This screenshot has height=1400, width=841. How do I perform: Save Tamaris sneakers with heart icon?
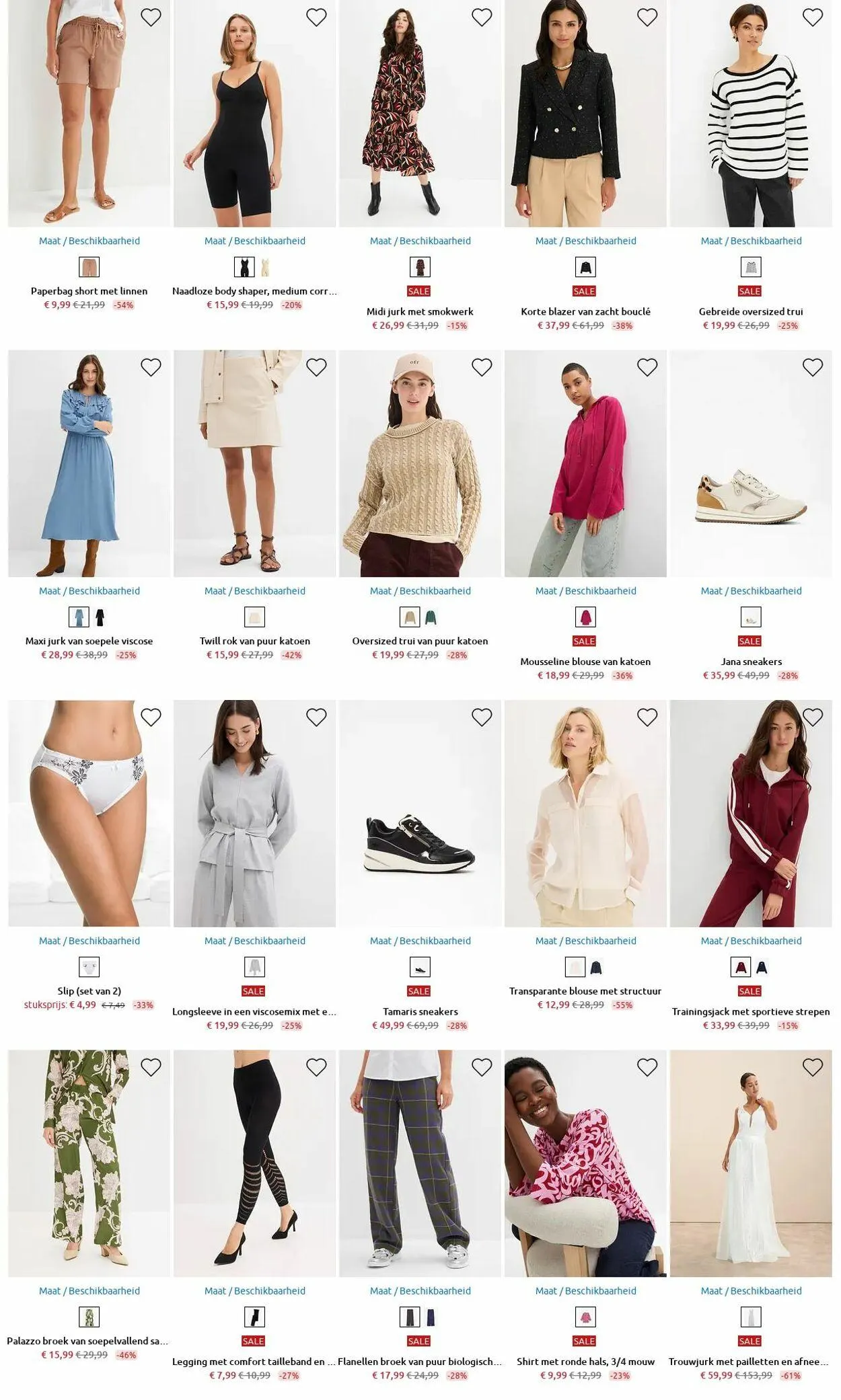[482, 717]
